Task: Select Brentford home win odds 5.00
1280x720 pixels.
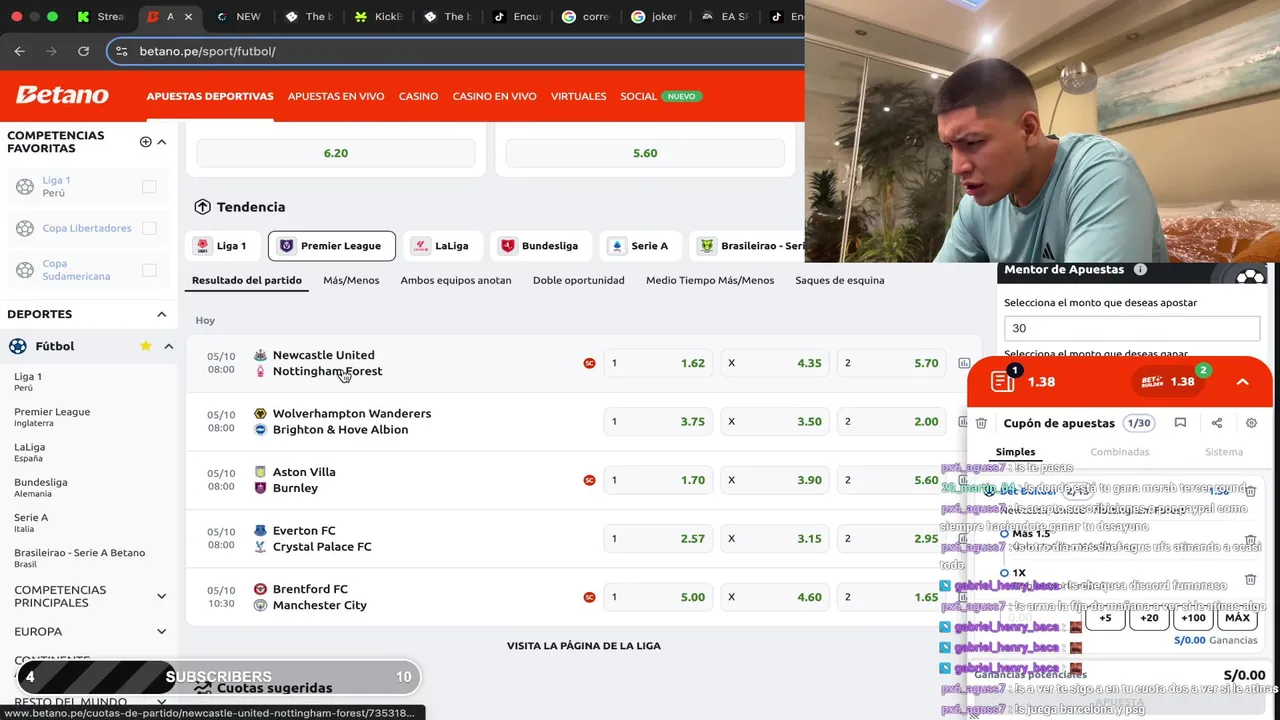Action: (x=660, y=597)
